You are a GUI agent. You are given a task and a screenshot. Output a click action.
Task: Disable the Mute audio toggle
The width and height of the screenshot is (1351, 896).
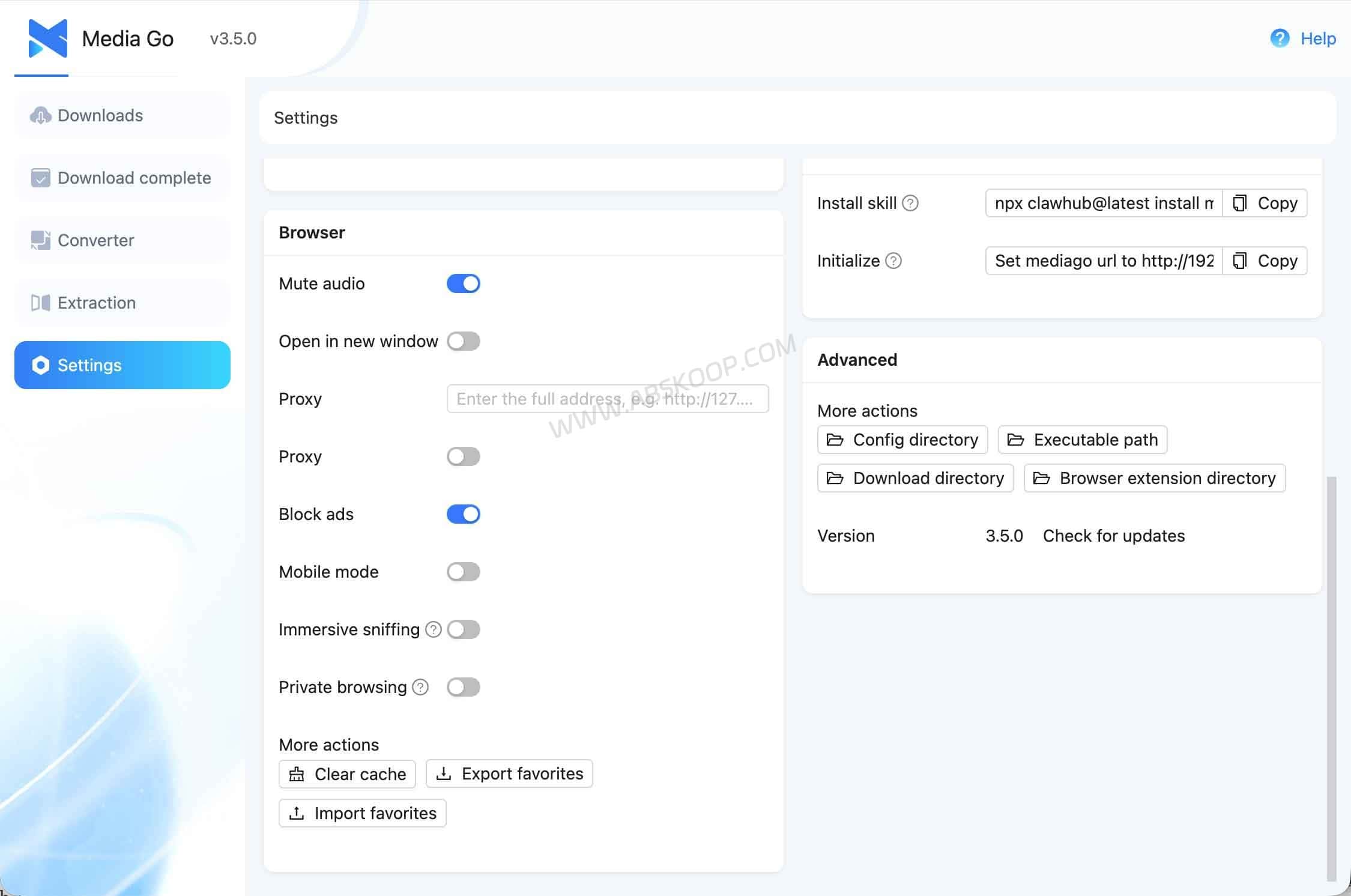point(464,283)
